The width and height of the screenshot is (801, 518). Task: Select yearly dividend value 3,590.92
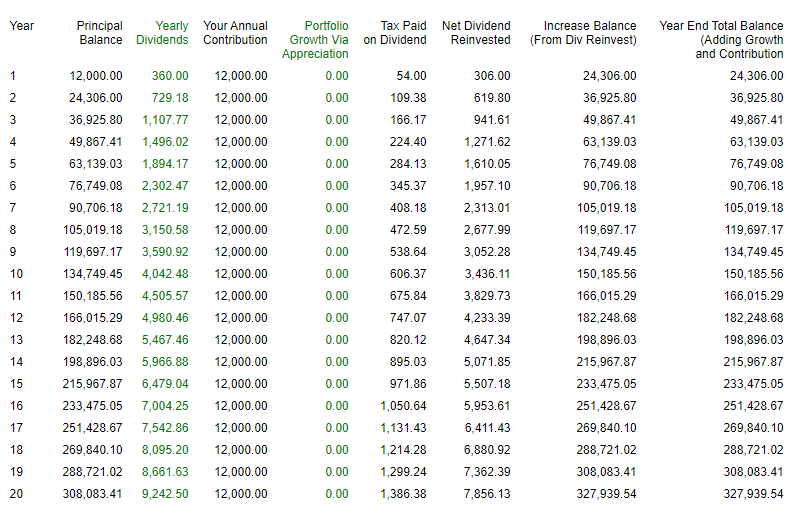(165, 252)
